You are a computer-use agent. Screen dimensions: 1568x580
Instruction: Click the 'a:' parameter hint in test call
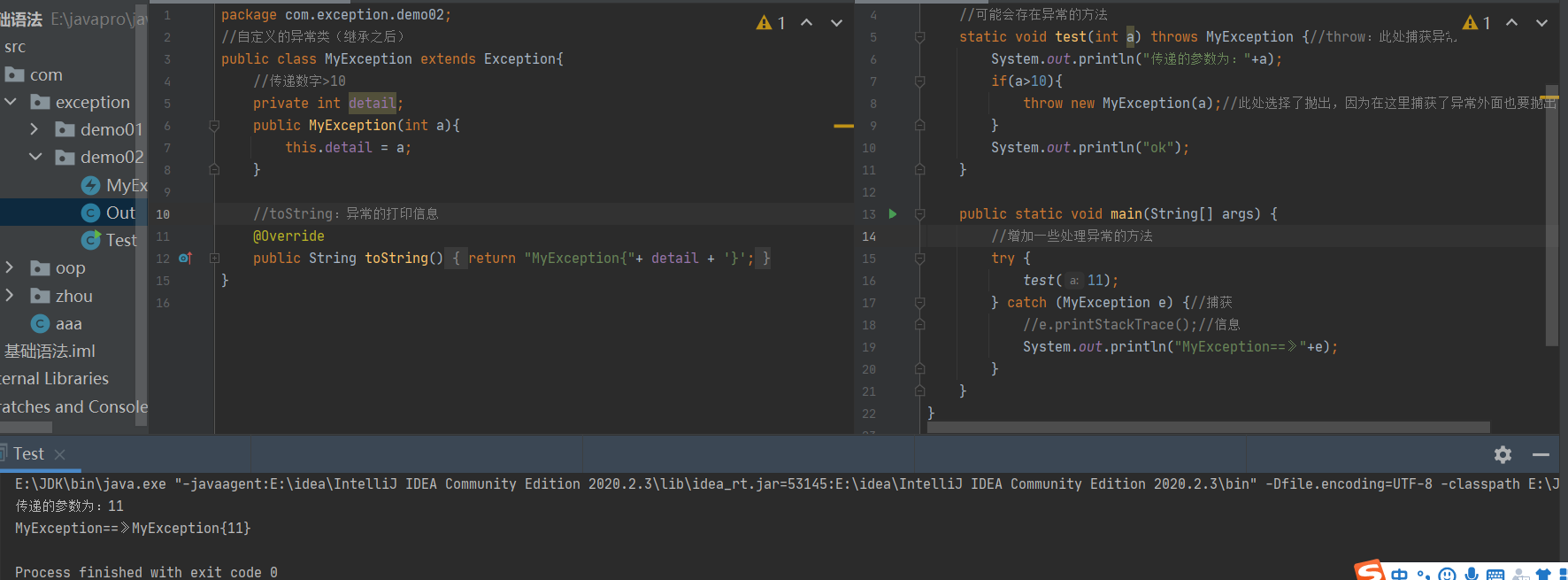1073,281
